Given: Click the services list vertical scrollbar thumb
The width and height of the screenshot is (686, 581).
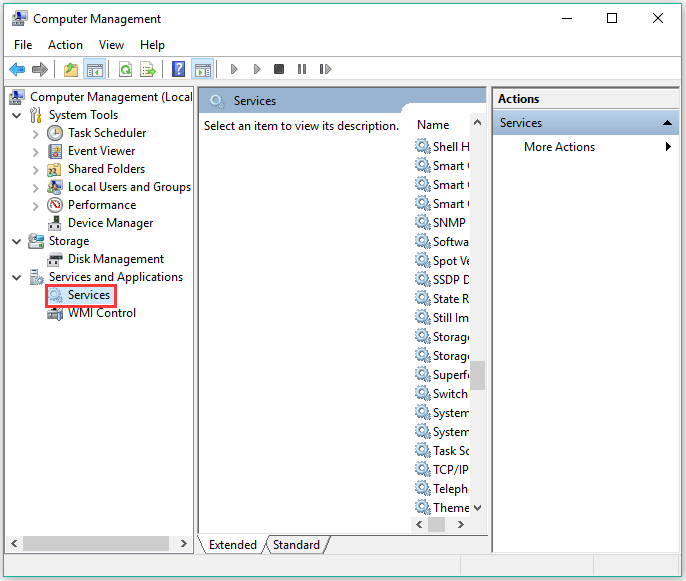Looking at the screenshot, I should tap(478, 375).
